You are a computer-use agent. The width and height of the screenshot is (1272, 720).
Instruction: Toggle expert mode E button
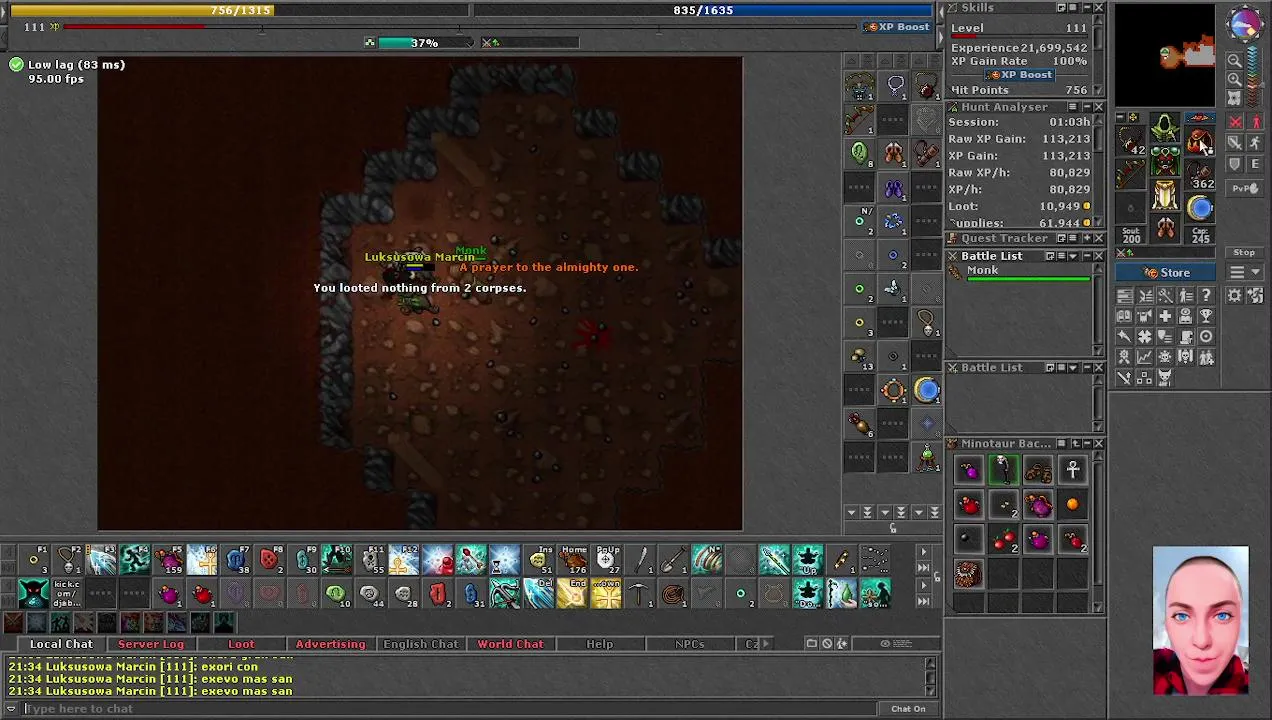click(1255, 163)
